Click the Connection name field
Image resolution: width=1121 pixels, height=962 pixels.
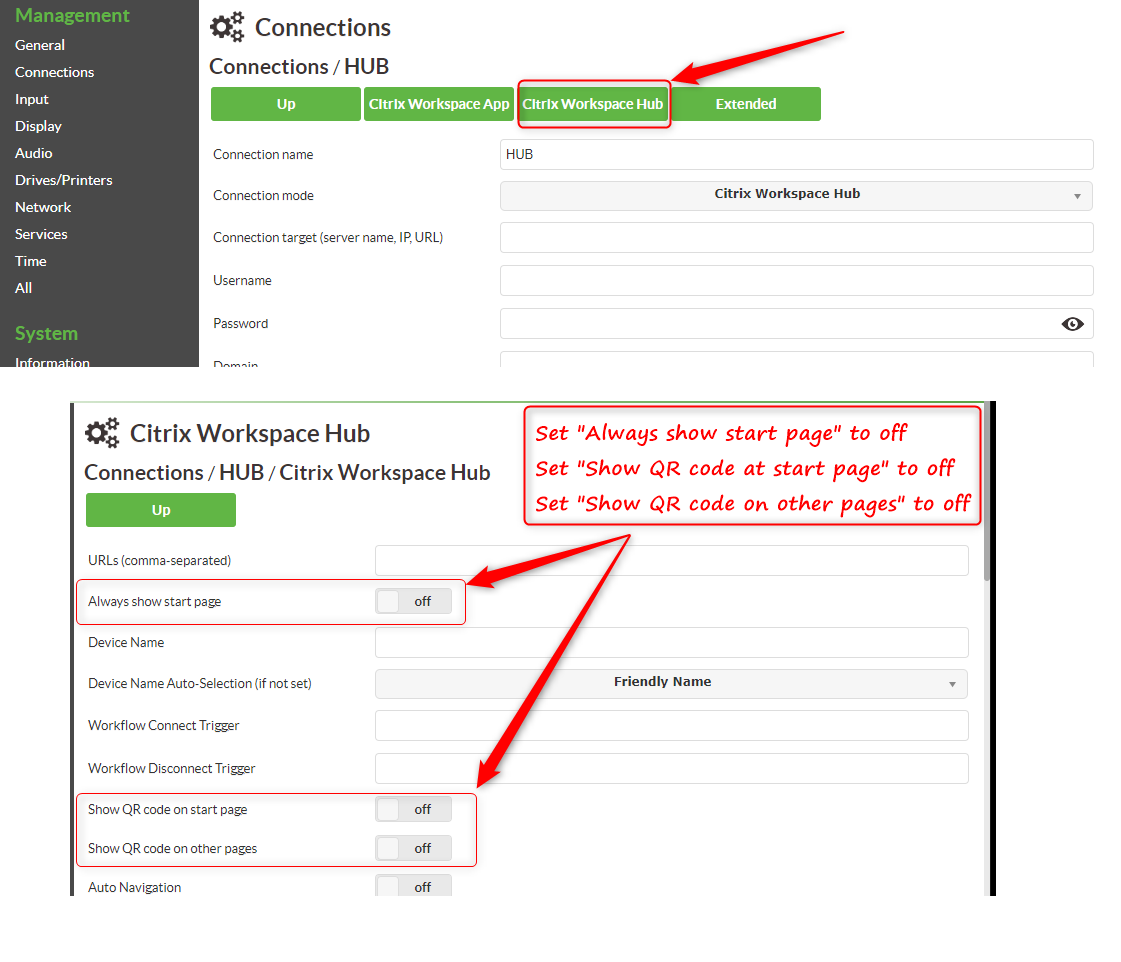pyautogui.click(x=796, y=154)
